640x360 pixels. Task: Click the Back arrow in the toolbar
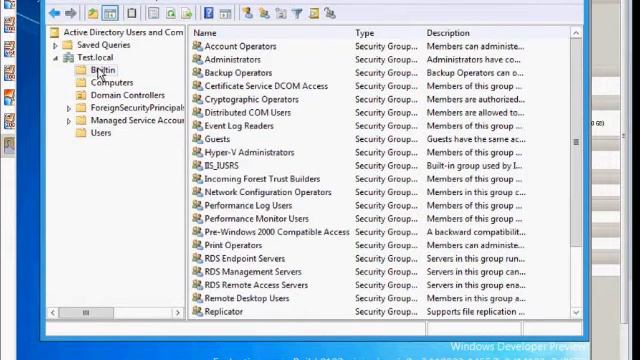(x=54, y=13)
